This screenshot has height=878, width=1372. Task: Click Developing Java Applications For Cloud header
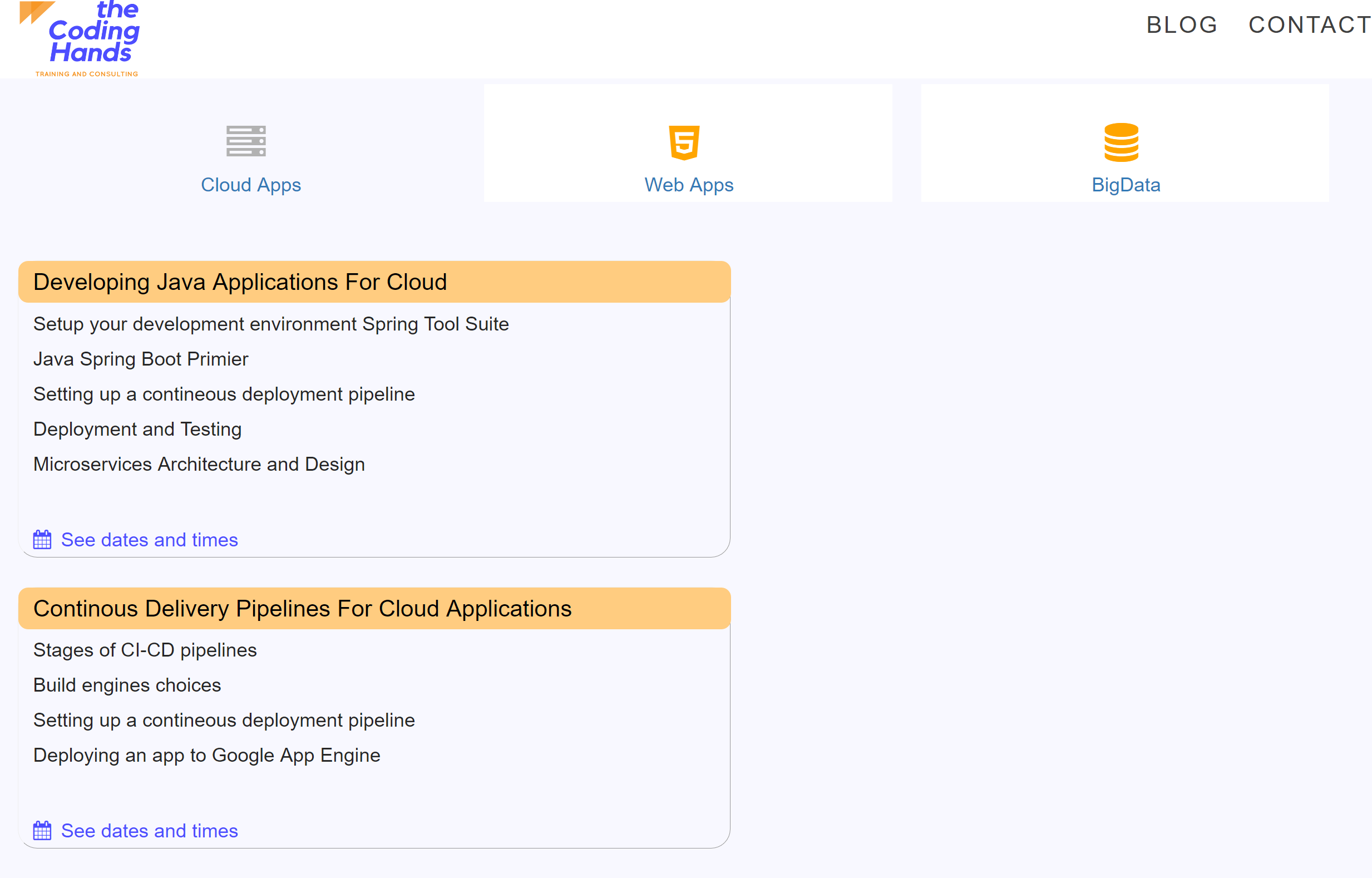(x=240, y=282)
